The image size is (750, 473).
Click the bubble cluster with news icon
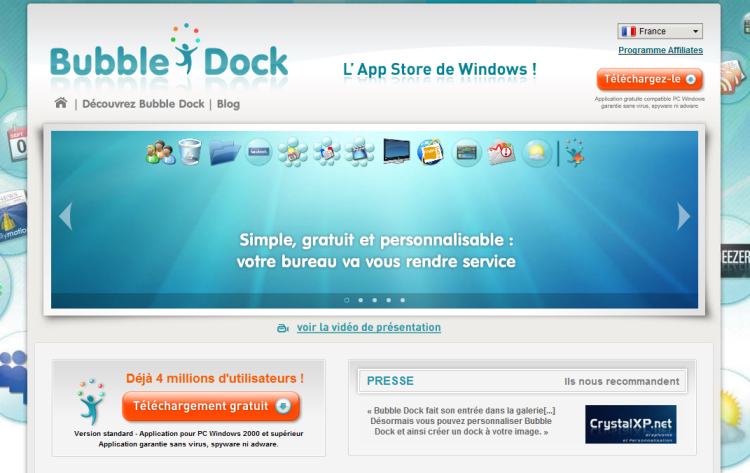coord(327,152)
